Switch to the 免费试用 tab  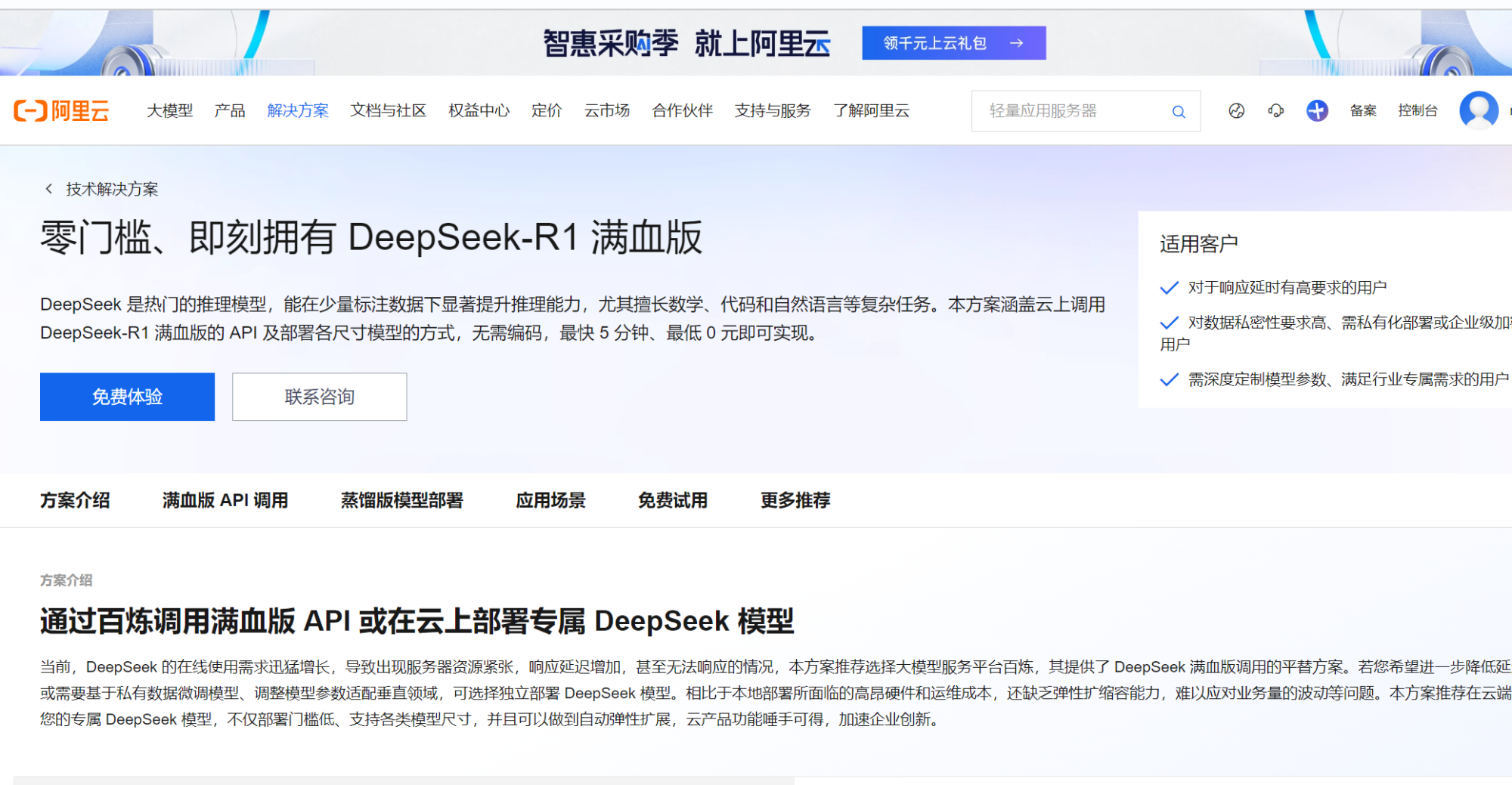coord(673,500)
